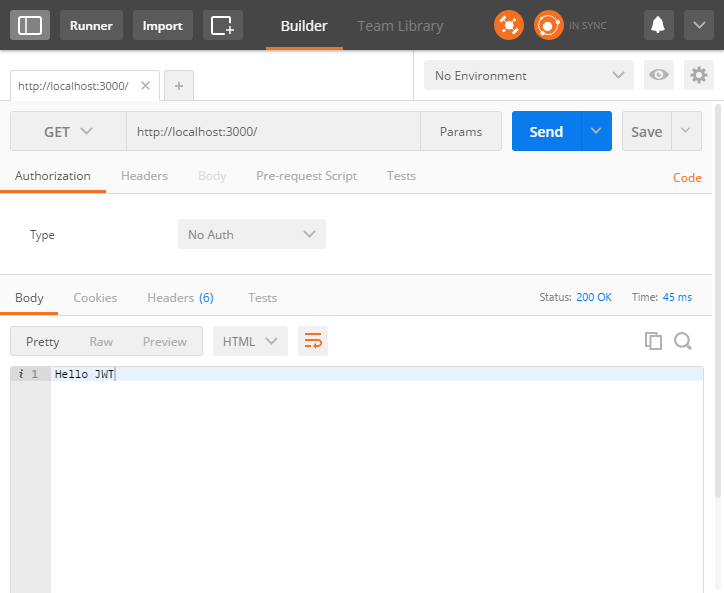Viewport: 724px width, 593px height.
Task: Select the Pretty response view
Action: point(43,341)
